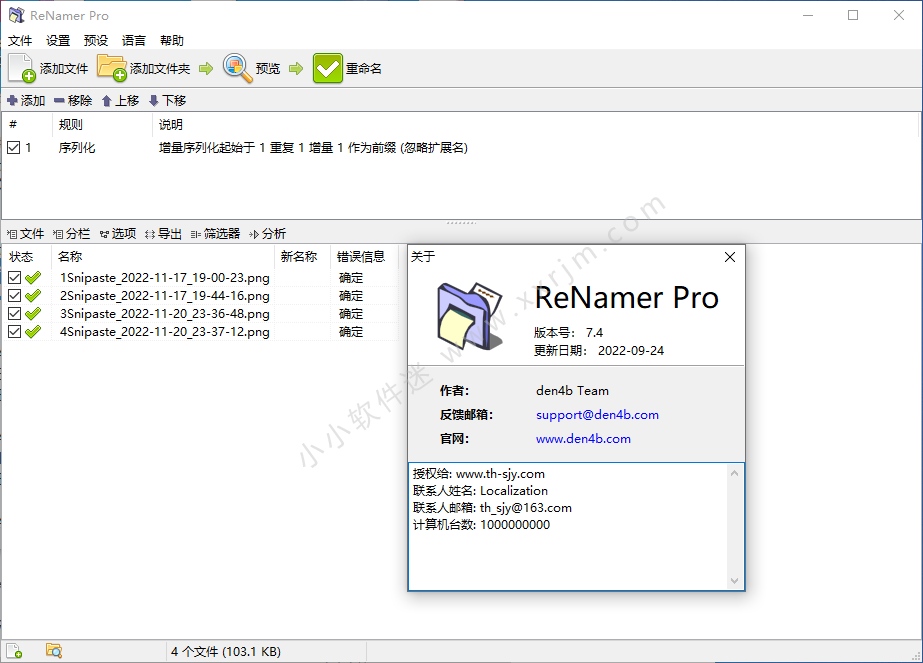Click scroll-up arrow in license info box
The image size is (923, 663).
pyautogui.click(x=734, y=473)
